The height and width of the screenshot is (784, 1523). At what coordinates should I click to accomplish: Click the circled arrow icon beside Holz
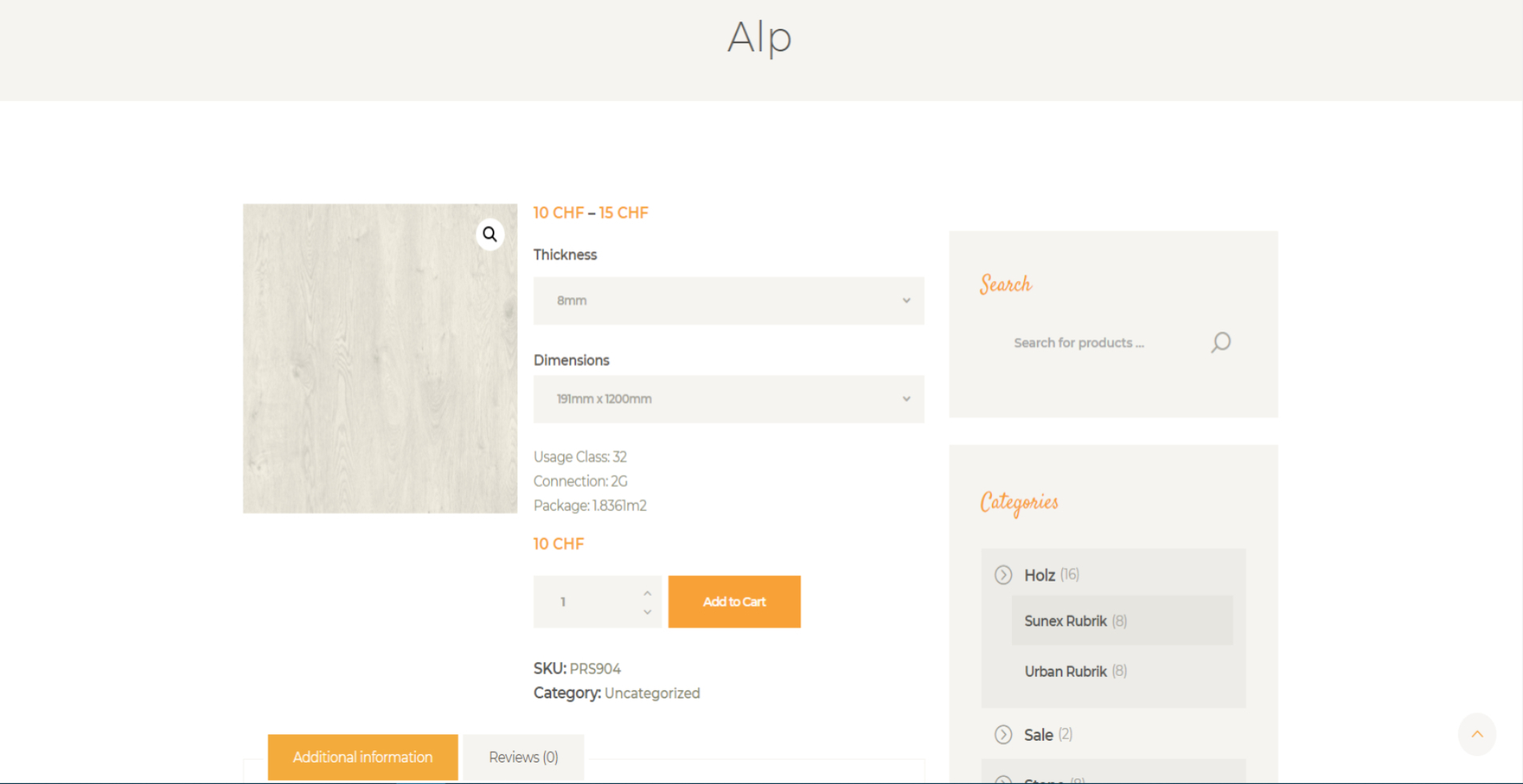(x=1003, y=575)
